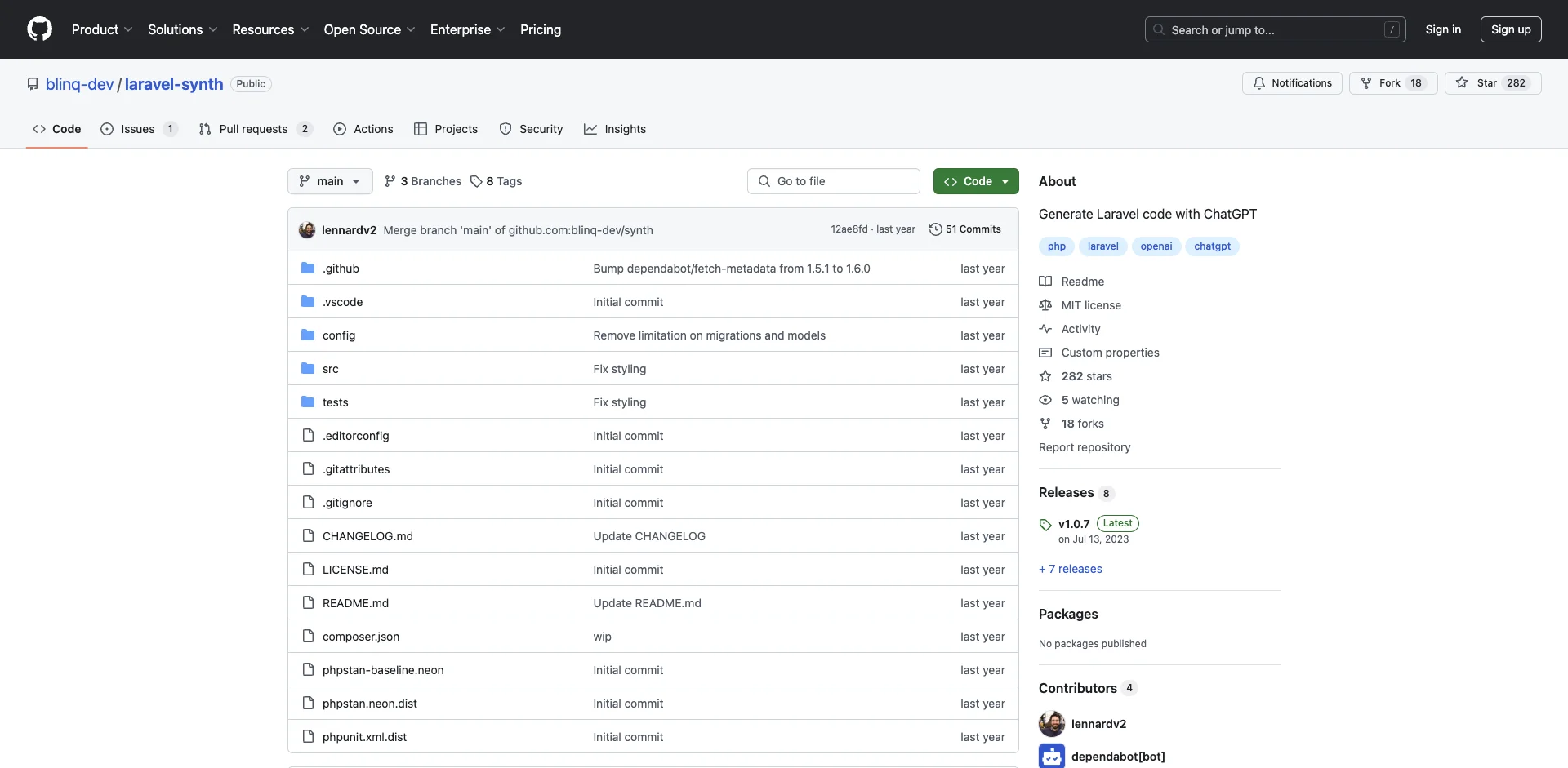Image resolution: width=1568 pixels, height=768 pixels.
Task: Click the file icon next to .editorconfig
Action: [x=308, y=435]
